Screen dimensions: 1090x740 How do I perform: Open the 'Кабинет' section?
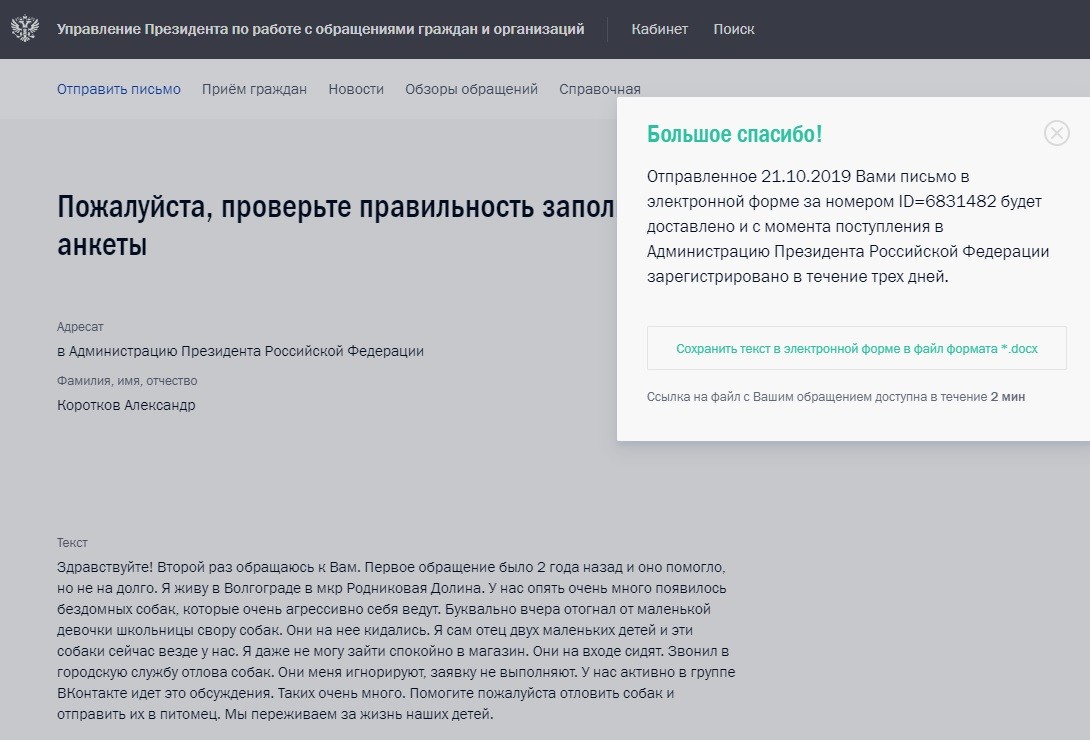pos(660,29)
